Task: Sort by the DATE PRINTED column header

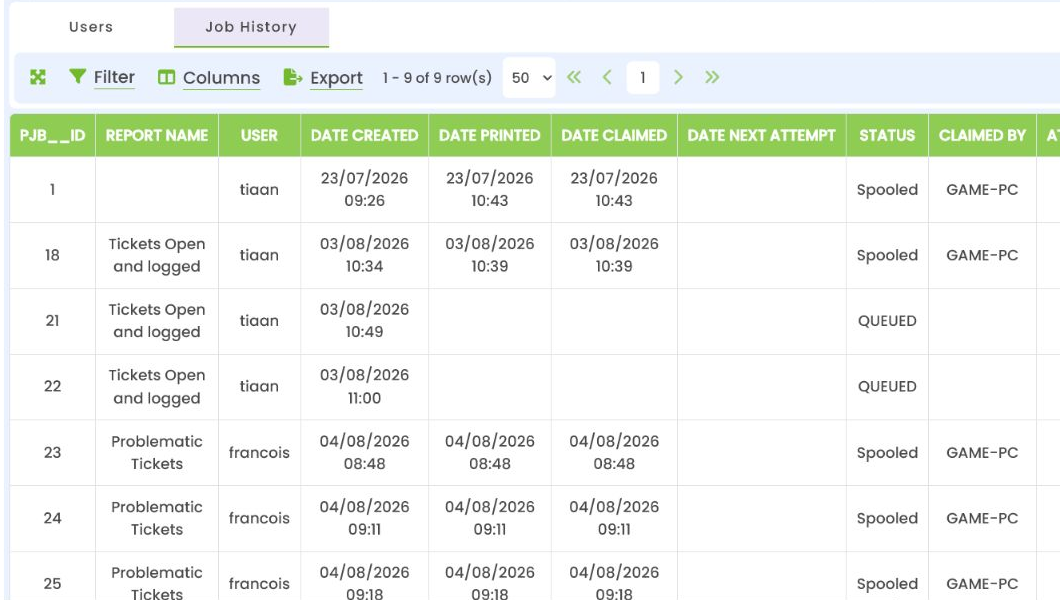Action: coord(489,135)
